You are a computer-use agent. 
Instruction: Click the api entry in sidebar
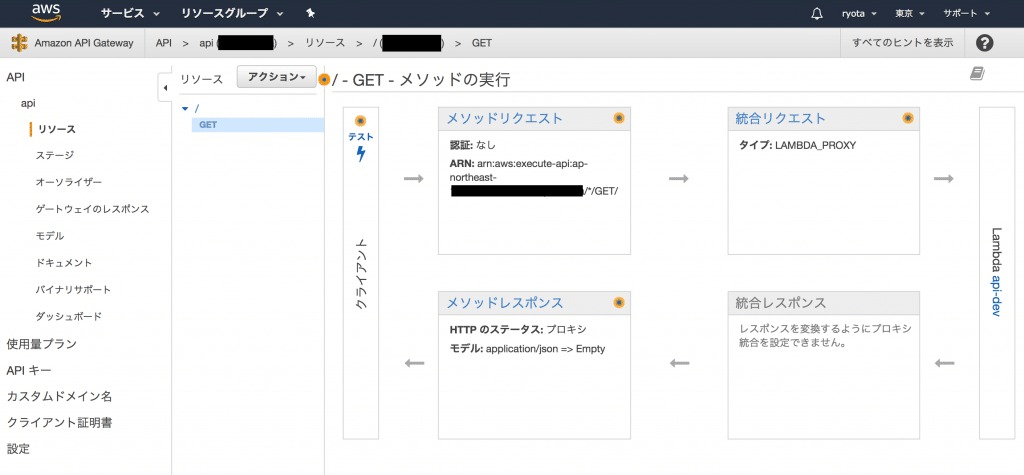point(28,103)
